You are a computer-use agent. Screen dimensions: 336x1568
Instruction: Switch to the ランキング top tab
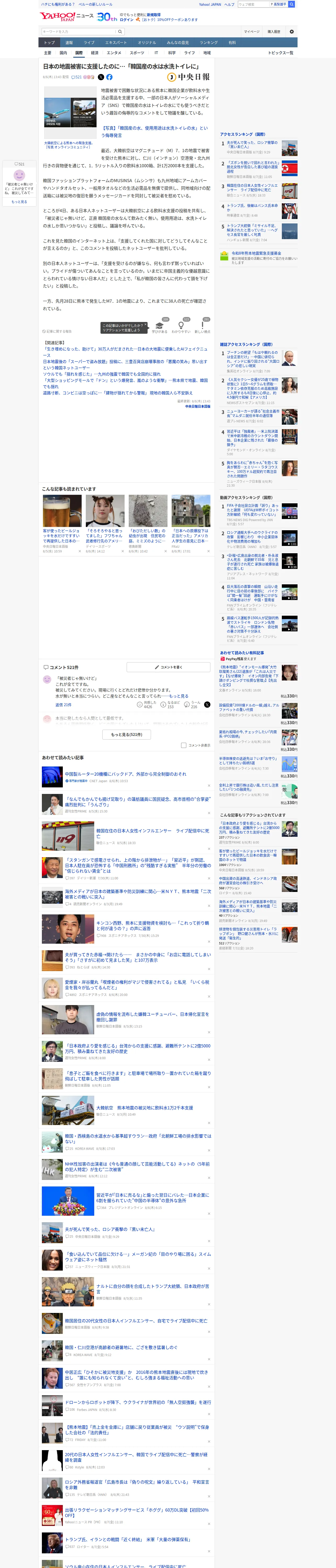[209, 43]
